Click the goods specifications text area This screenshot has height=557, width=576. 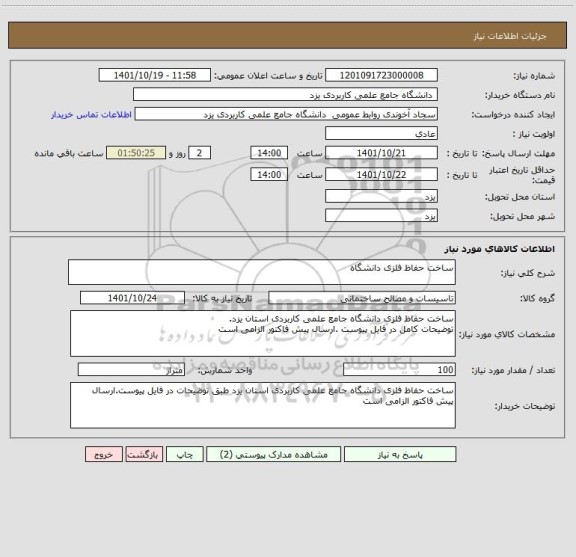263,334
